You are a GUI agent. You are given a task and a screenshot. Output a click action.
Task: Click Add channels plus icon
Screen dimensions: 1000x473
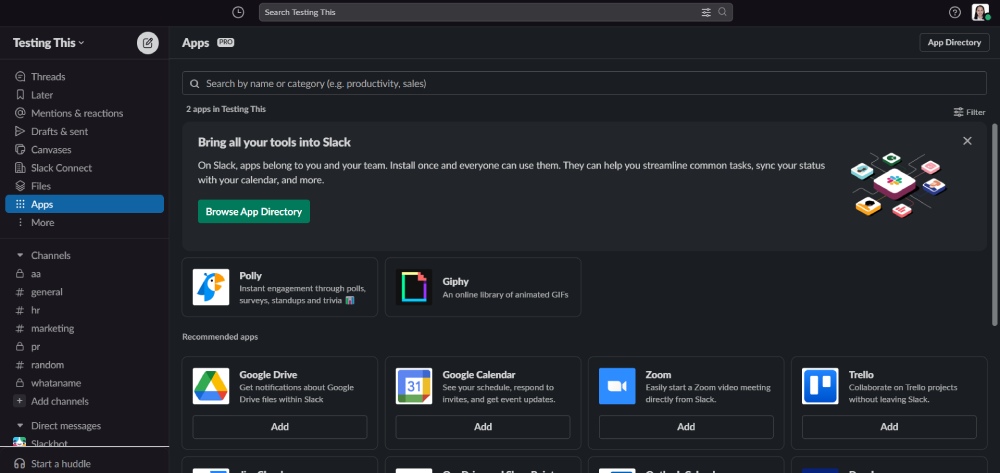point(20,402)
